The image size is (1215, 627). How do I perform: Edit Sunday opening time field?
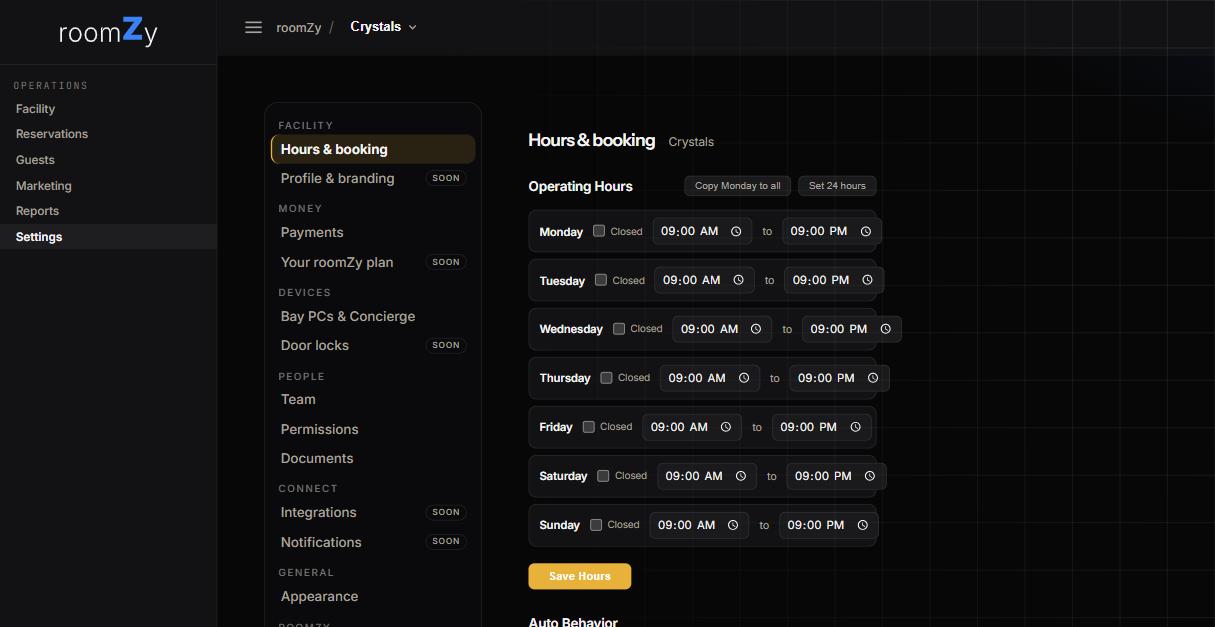click(x=700, y=525)
